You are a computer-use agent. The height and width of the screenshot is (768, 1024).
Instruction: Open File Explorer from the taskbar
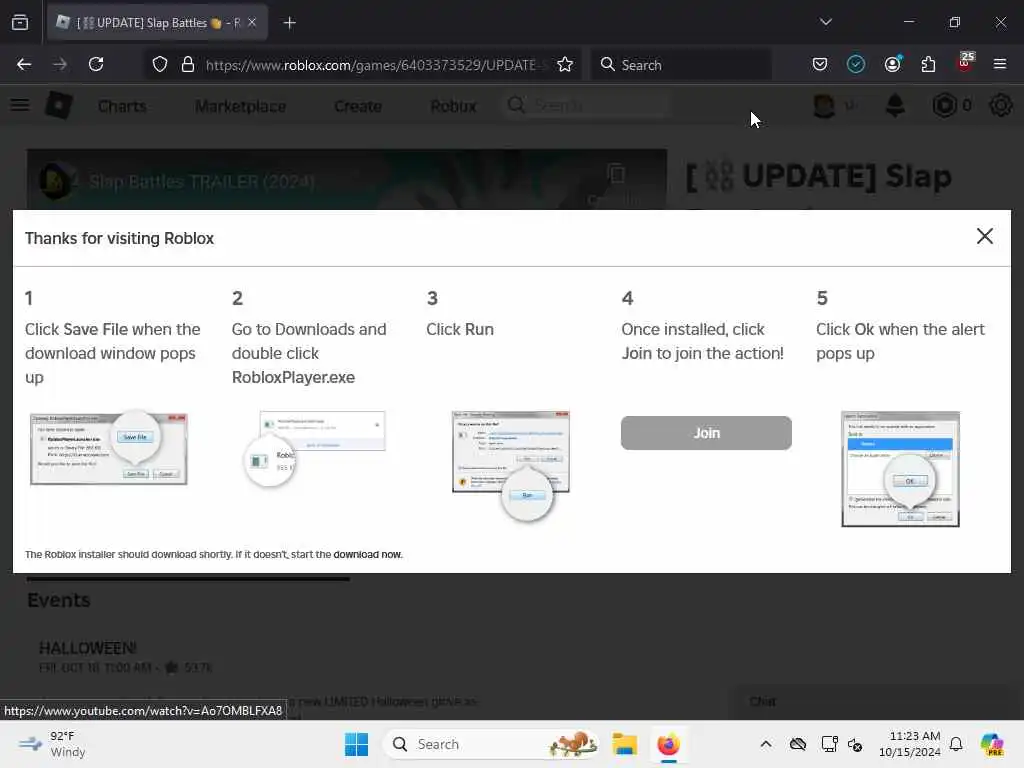pos(624,744)
